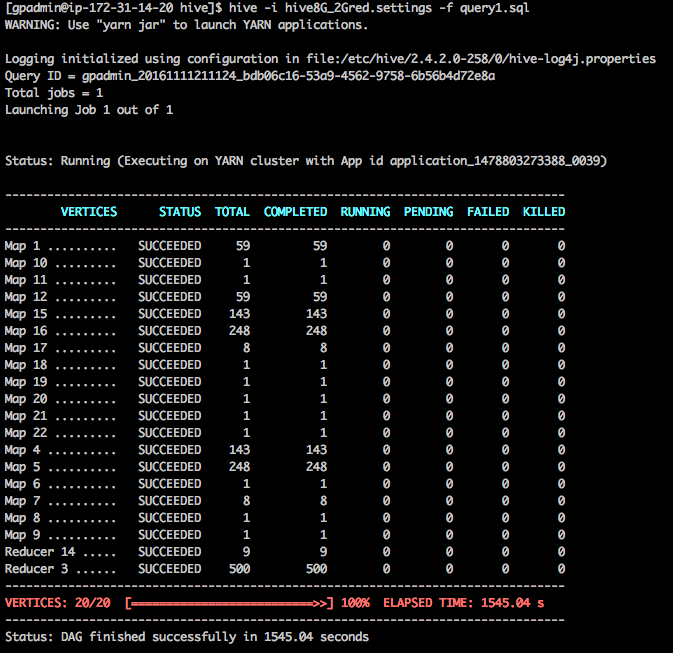This screenshot has height=653, width=673.
Task: Click total value 248 in Map 5 row
Action: coord(239,467)
